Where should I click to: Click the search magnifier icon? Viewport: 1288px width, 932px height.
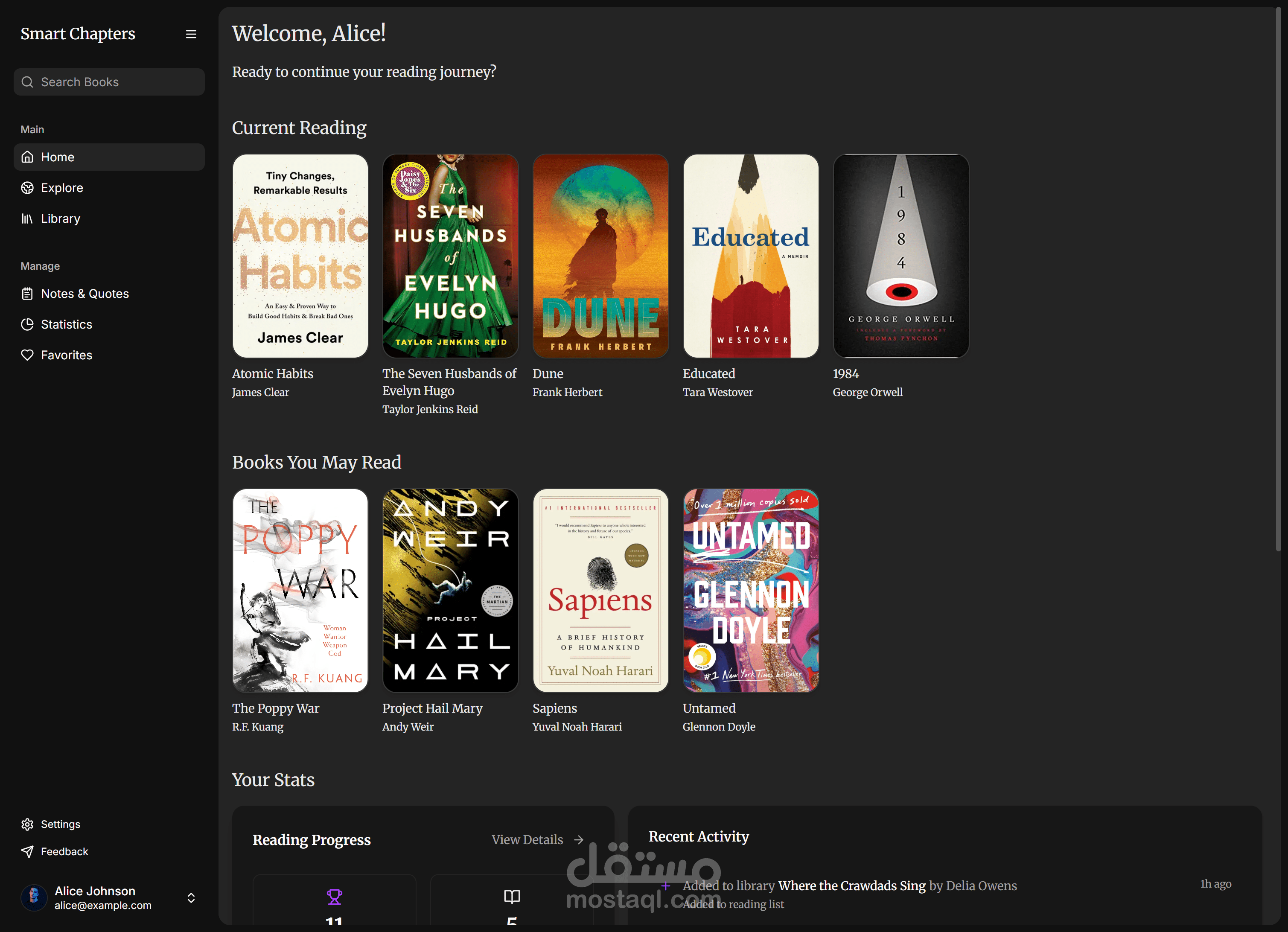tap(27, 82)
